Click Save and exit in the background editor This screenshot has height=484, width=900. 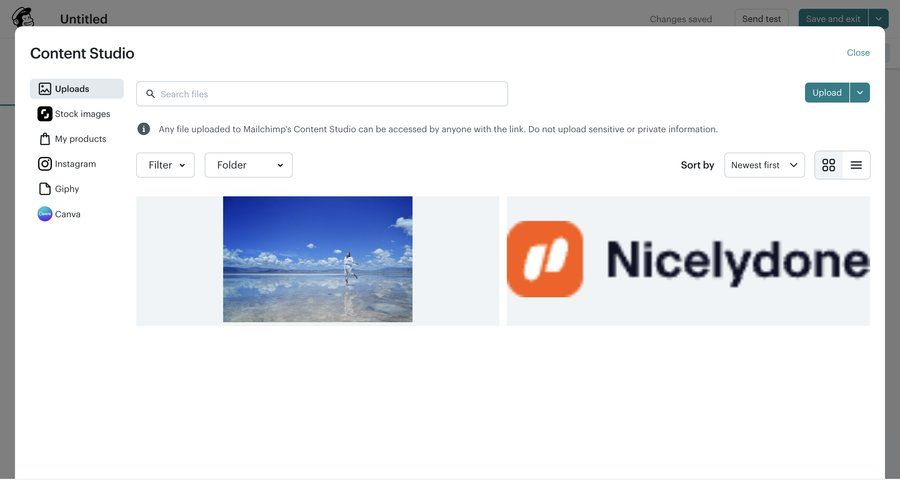[833, 19]
